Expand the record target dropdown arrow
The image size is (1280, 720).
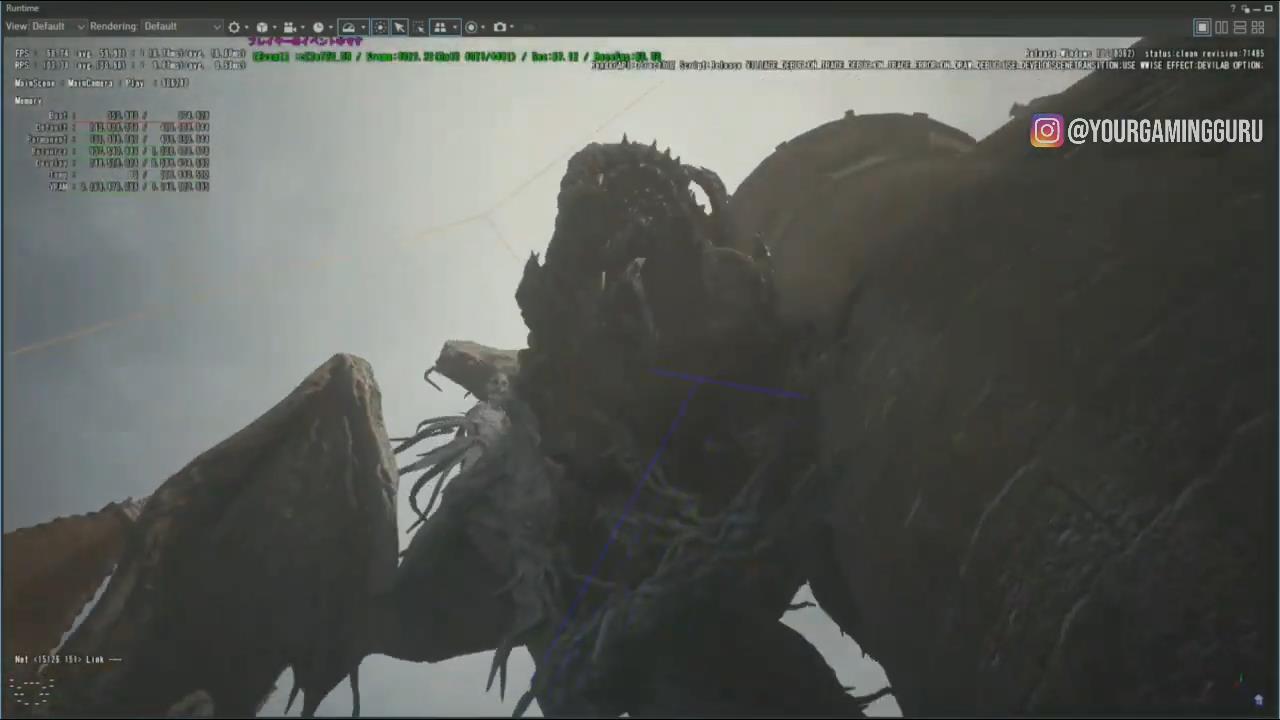pyautogui.click(x=483, y=27)
